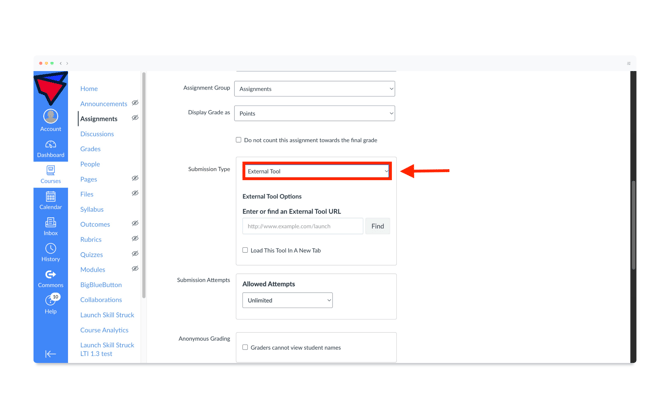Click hidden-eye icon beside Announcements
670x418 pixels.
point(135,103)
